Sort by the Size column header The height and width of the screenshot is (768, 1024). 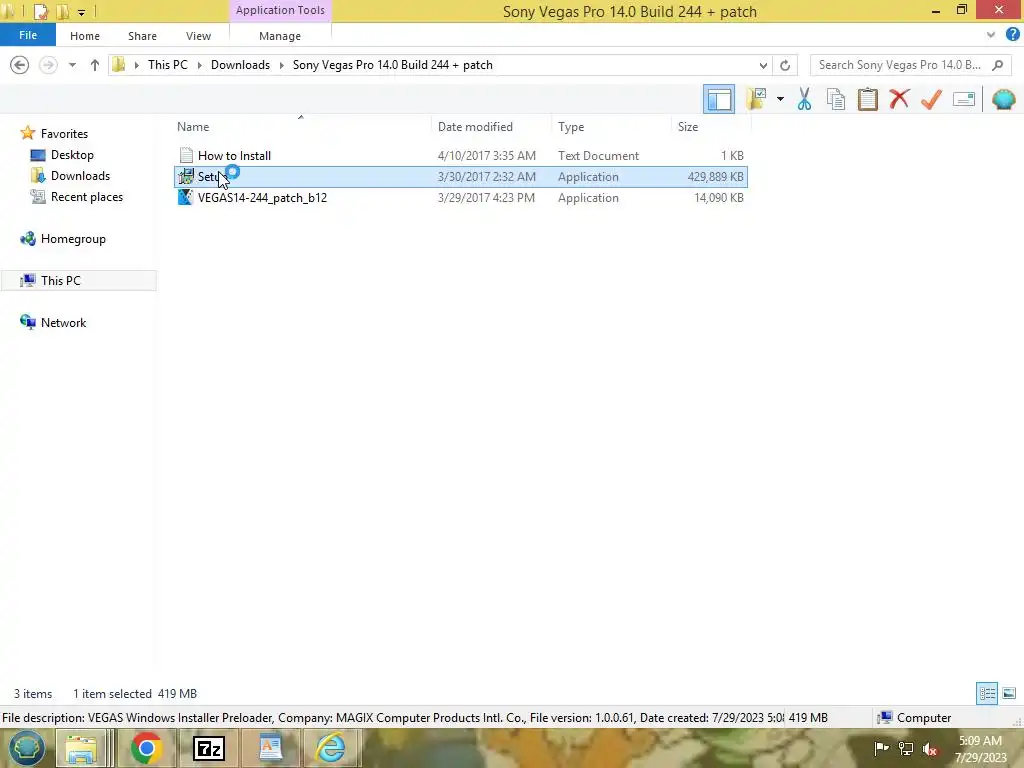[688, 127]
